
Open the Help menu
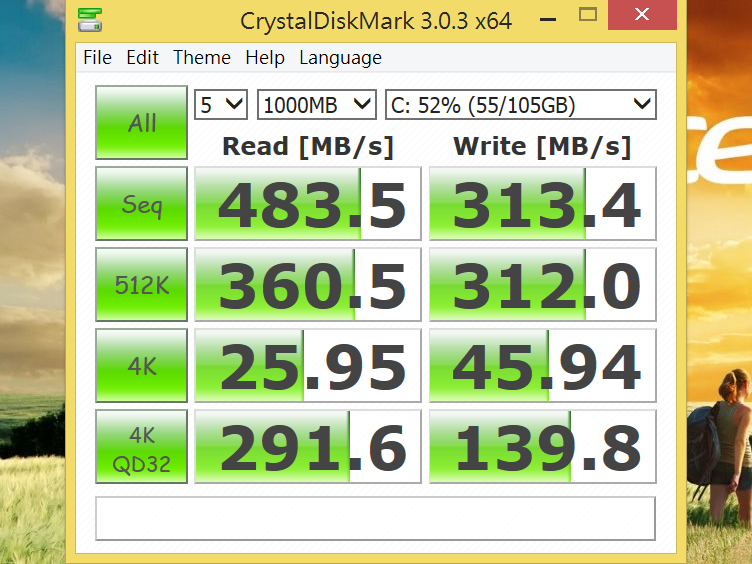tap(265, 58)
